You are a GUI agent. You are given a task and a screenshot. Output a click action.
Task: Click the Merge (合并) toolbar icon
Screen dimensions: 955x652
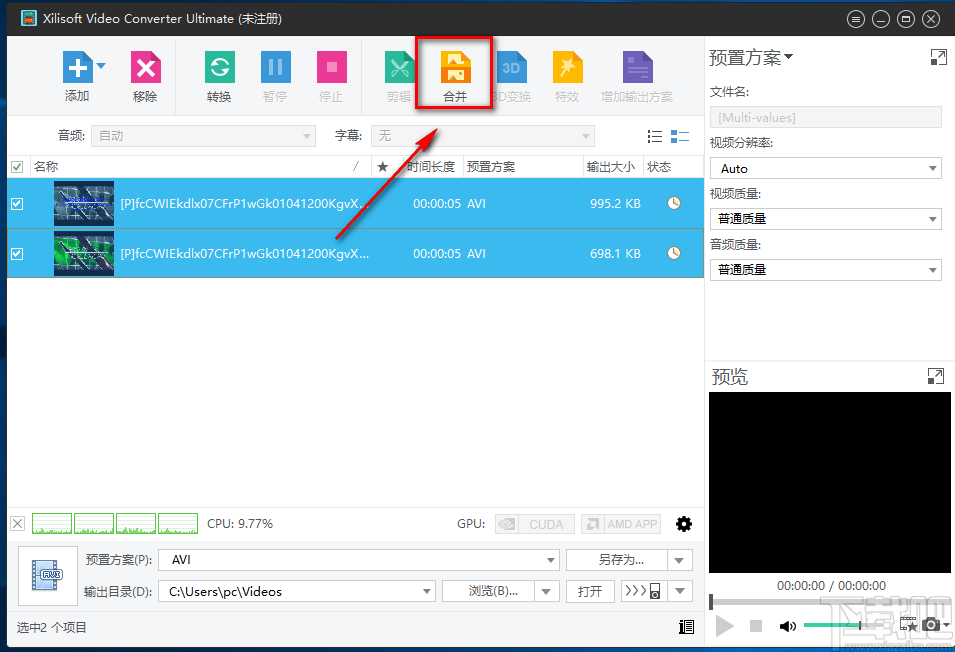456,67
